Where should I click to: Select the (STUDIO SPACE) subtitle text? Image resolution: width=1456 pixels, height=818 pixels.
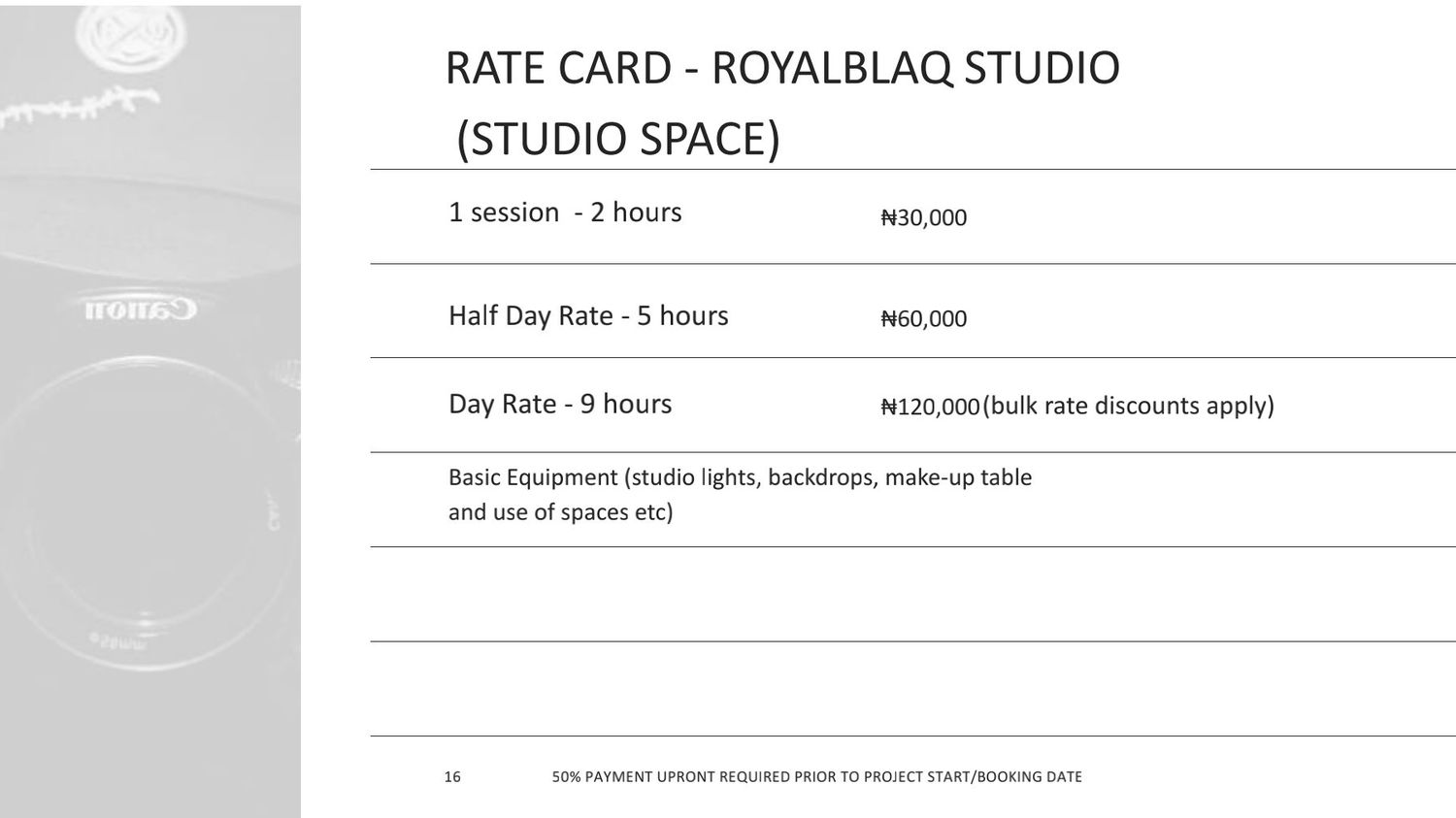click(x=618, y=139)
